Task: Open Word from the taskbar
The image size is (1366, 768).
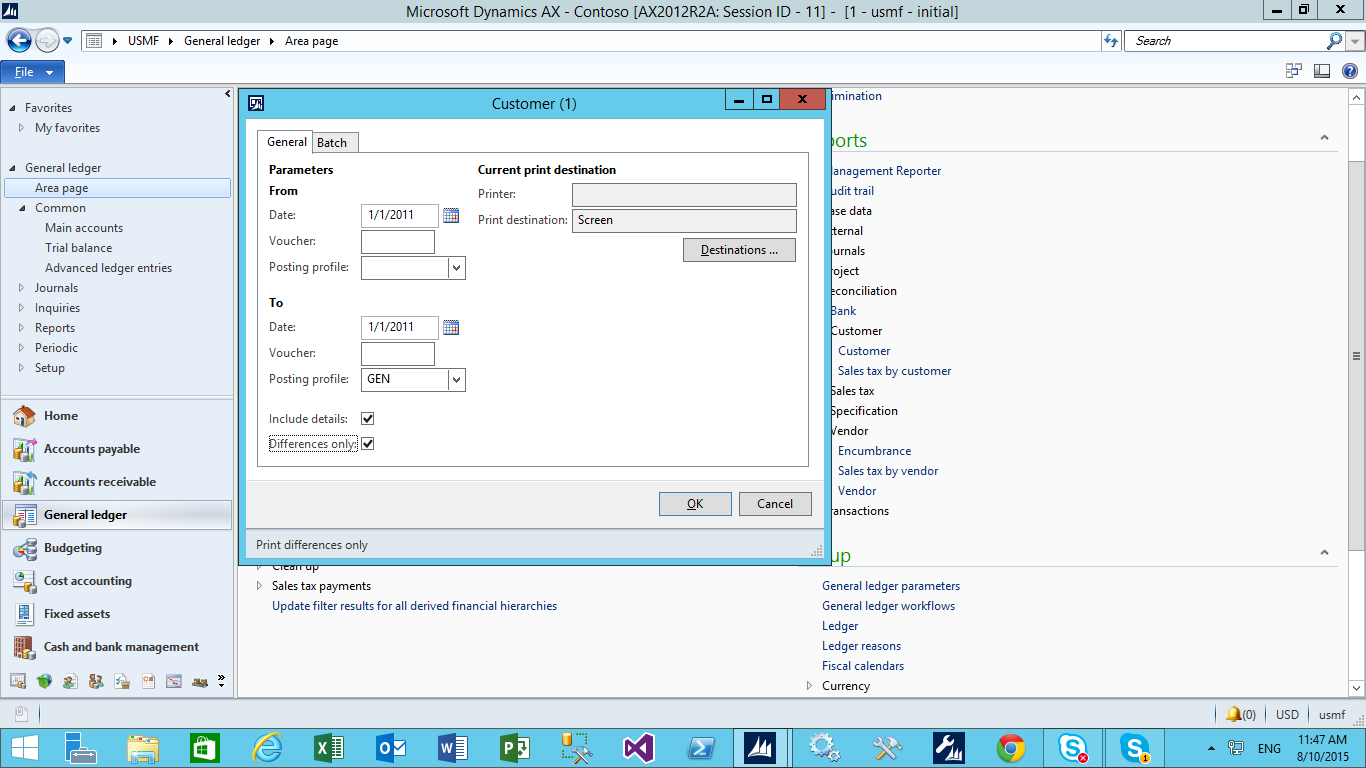Action: click(x=453, y=748)
